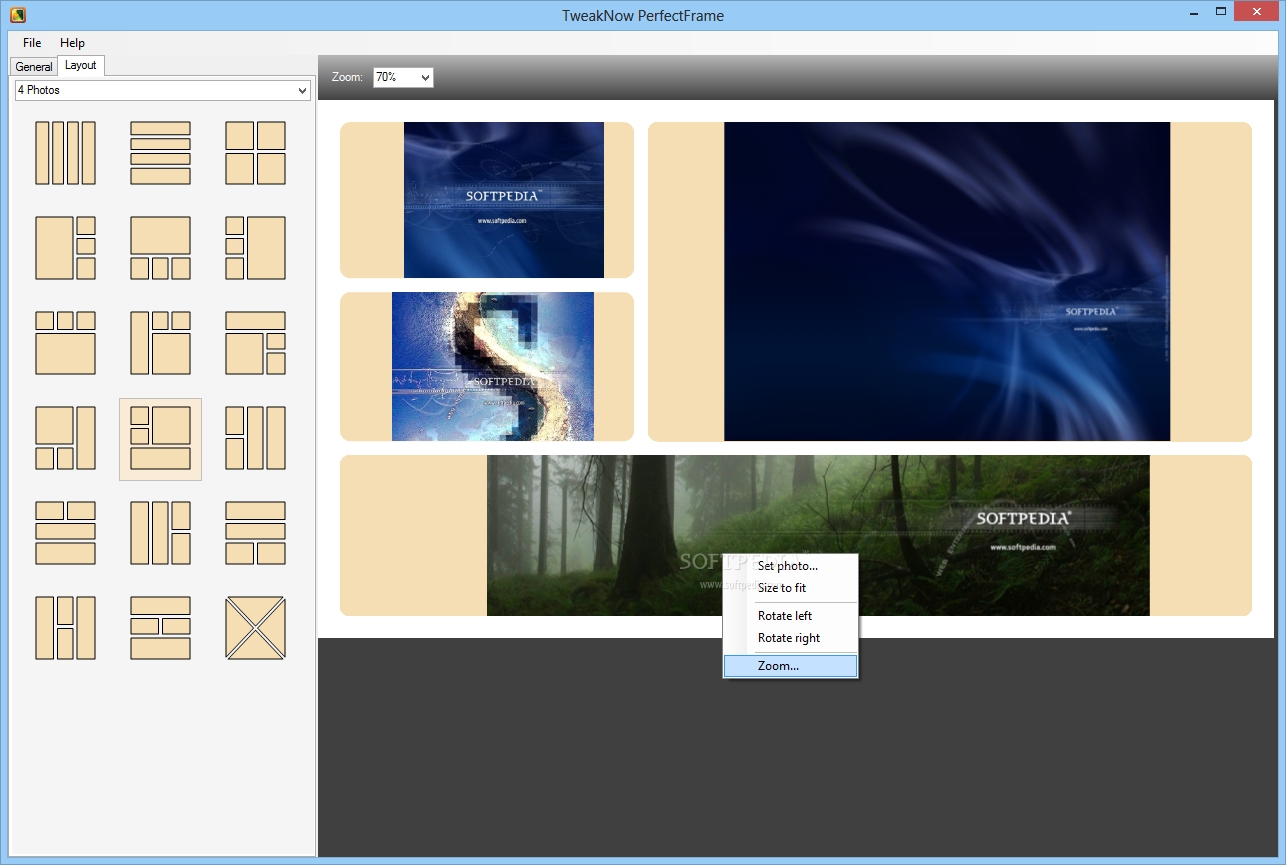1286x865 pixels.
Task: Select the large dark blue swirl photo frame
Action: point(950,281)
